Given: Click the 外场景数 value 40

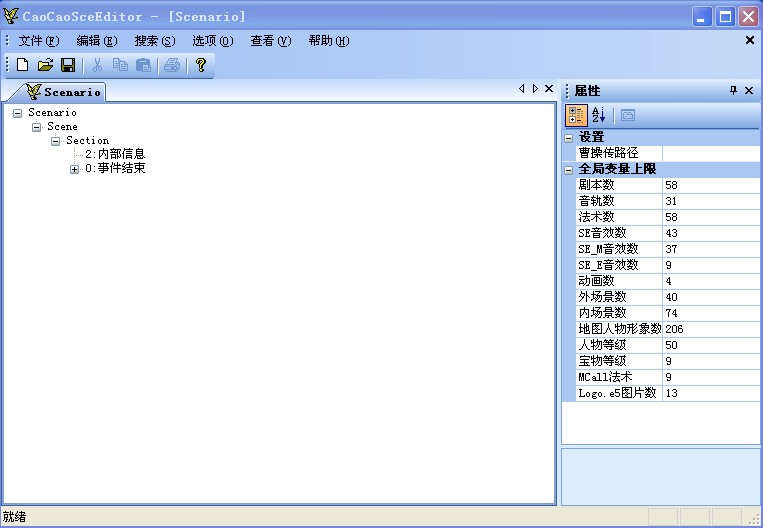Looking at the screenshot, I should point(711,297).
